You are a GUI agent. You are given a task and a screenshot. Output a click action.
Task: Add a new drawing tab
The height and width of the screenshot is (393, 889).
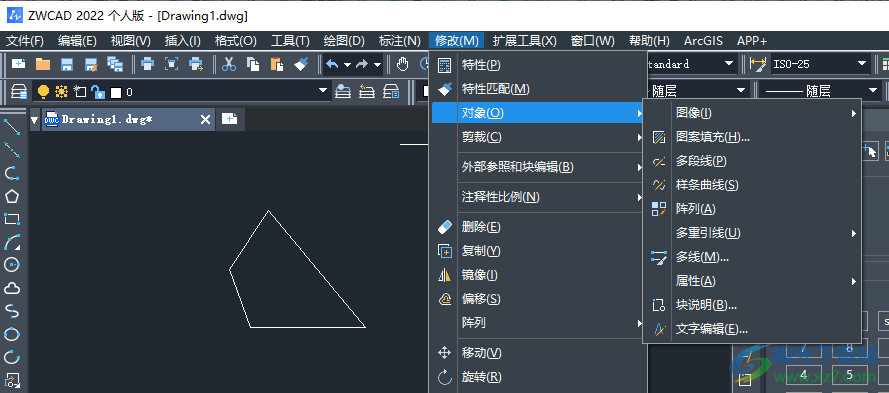tap(230, 119)
